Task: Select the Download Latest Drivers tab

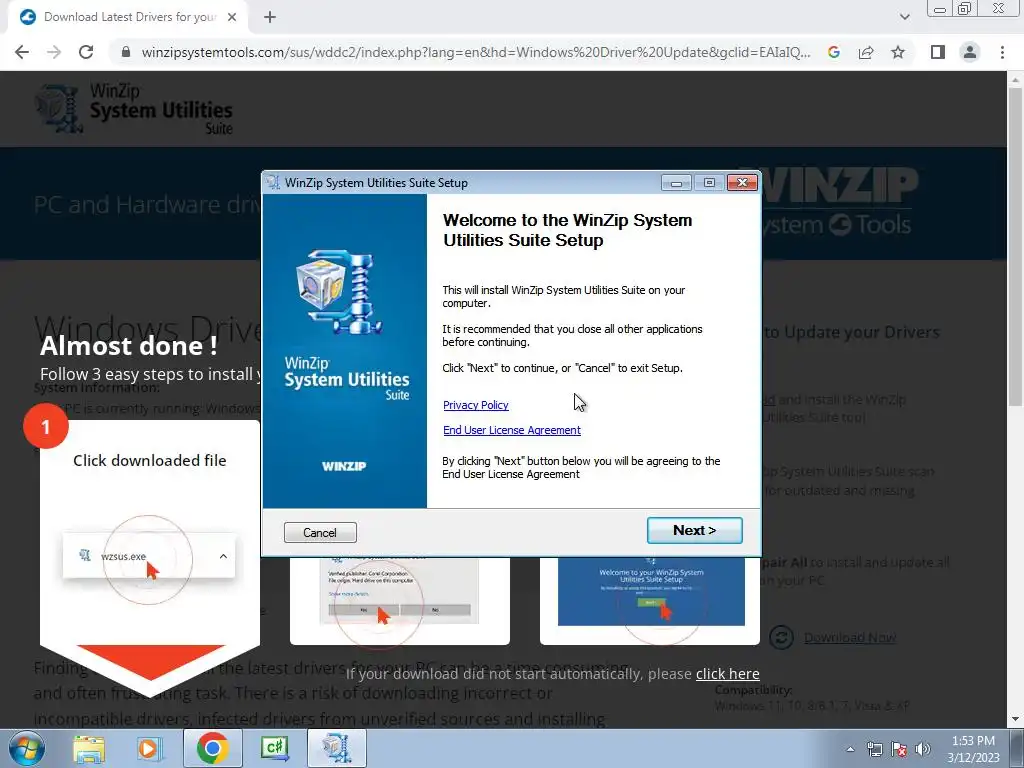Action: (128, 17)
